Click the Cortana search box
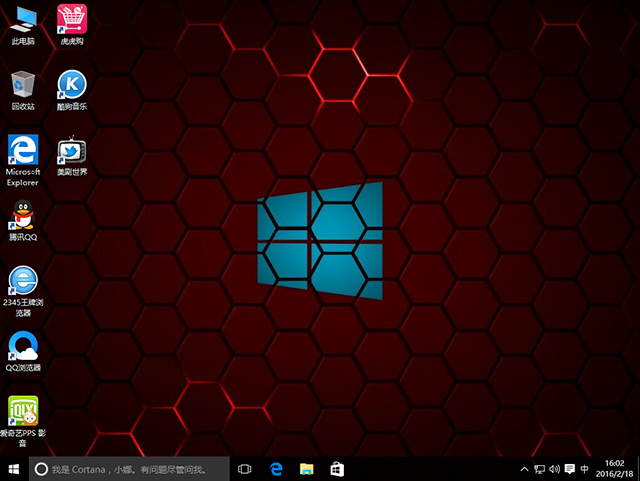The image size is (640, 481). click(130, 468)
